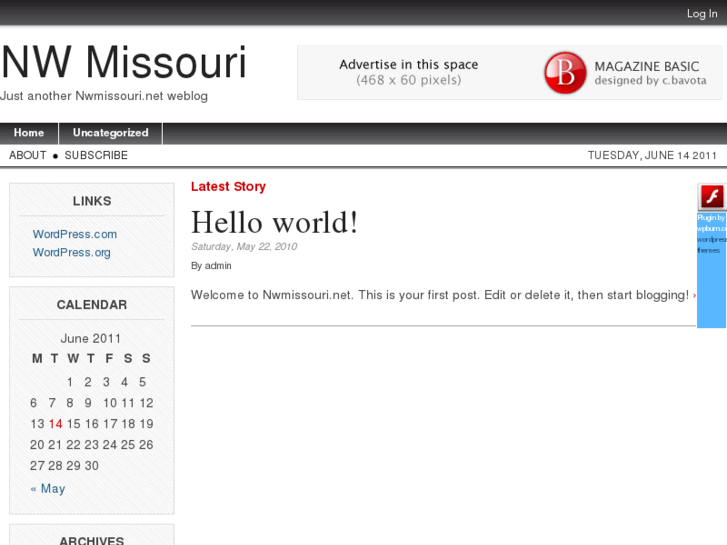Click the By admin byline
Screen dimensions: 727x545
pyautogui.click(x=211, y=266)
